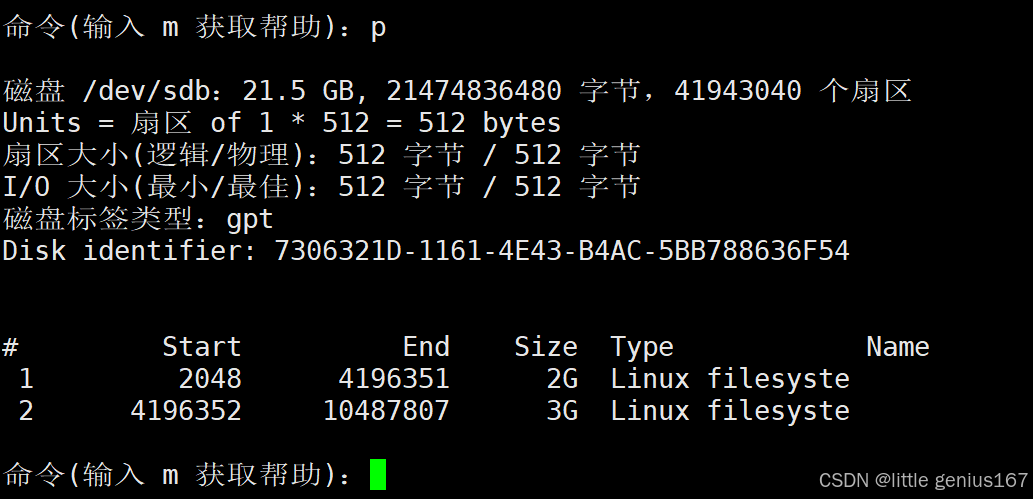Click the typed p command at top

(x=378, y=29)
